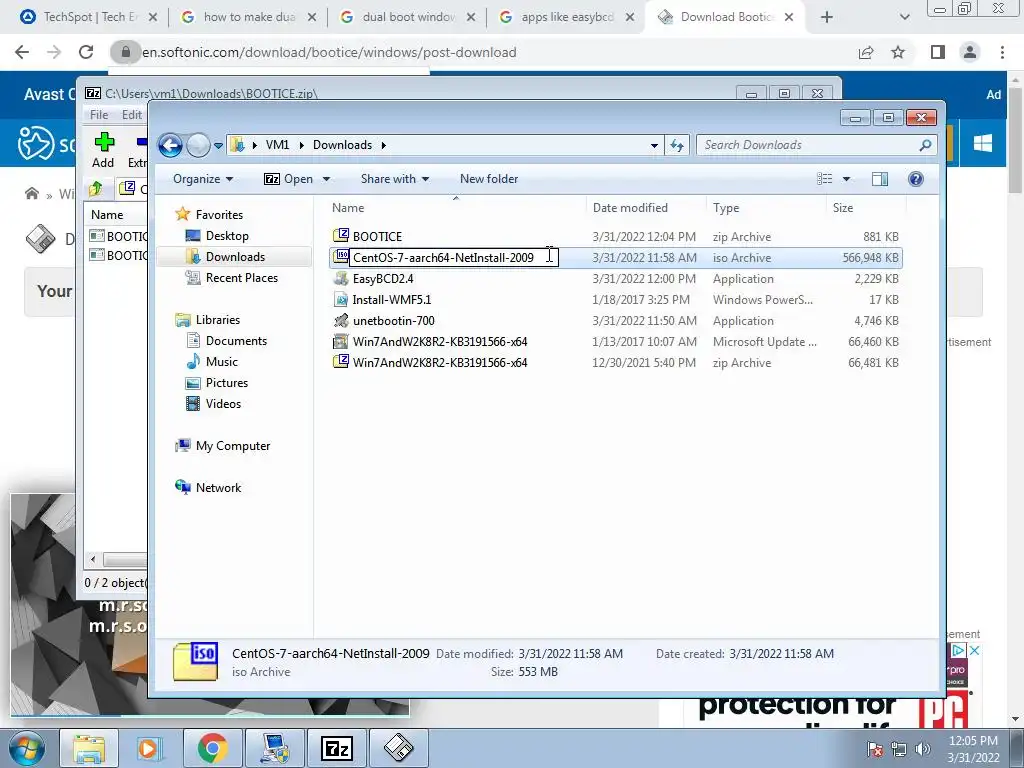1024x768 pixels.
Task: Open the Pictures library
Action: 227,383
